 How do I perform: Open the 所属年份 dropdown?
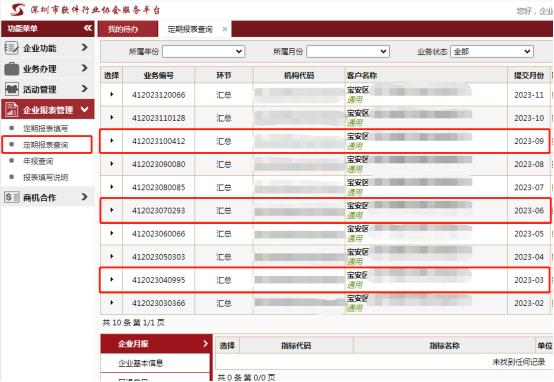[203, 52]
